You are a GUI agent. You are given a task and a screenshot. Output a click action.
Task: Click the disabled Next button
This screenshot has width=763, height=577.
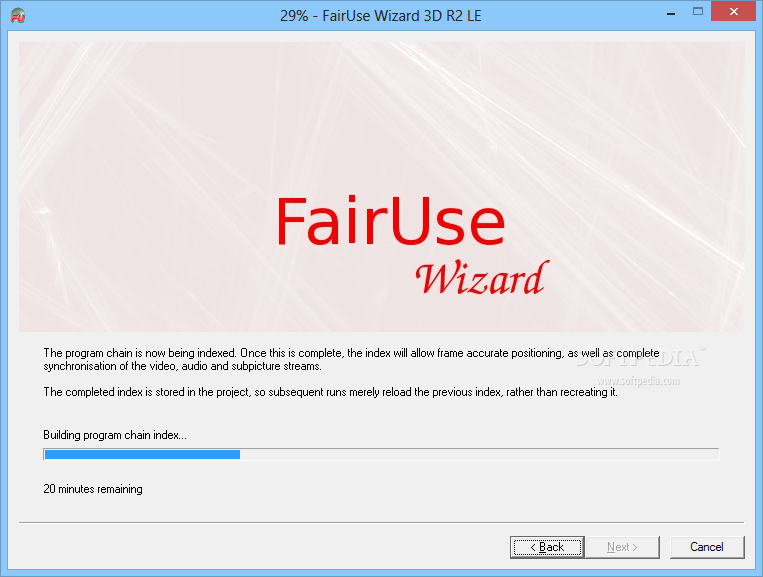[x=622, y=547]
